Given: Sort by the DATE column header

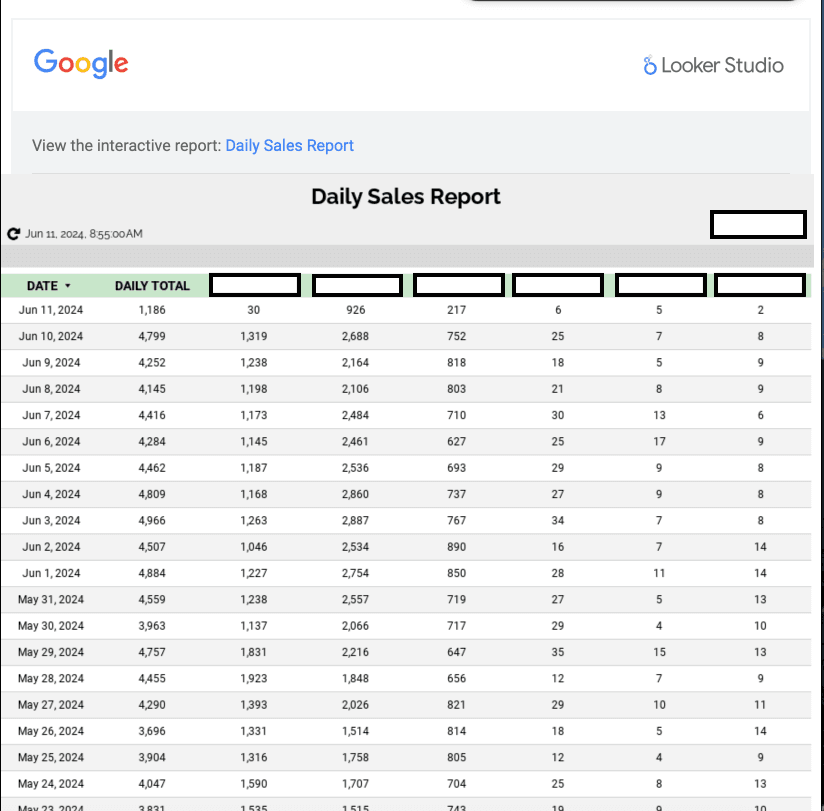Looking at the screenshot, I should (48, 286).
